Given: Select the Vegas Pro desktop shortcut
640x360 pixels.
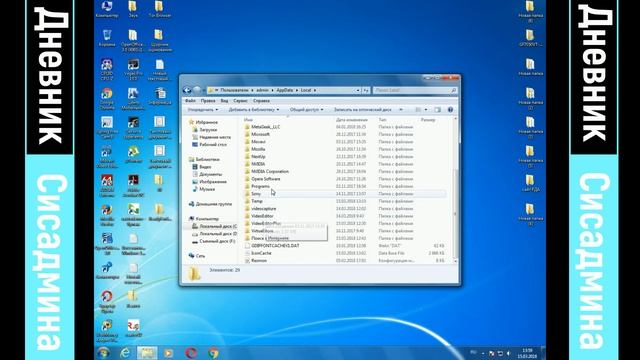Looking at the screenshot, I should [x=133, y=69].
